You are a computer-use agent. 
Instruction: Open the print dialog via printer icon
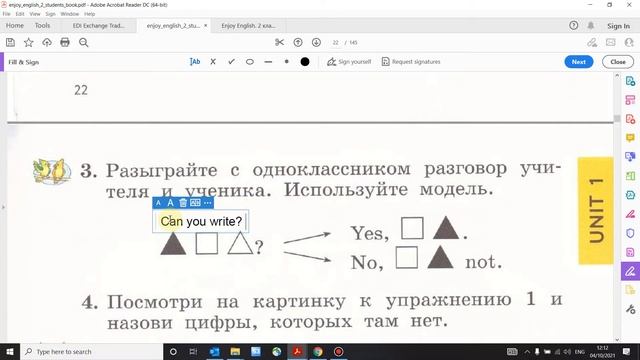(65, 42)
